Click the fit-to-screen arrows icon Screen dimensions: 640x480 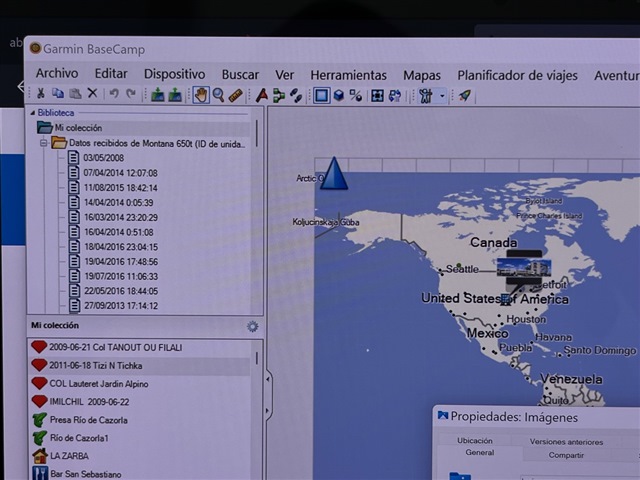377,96
